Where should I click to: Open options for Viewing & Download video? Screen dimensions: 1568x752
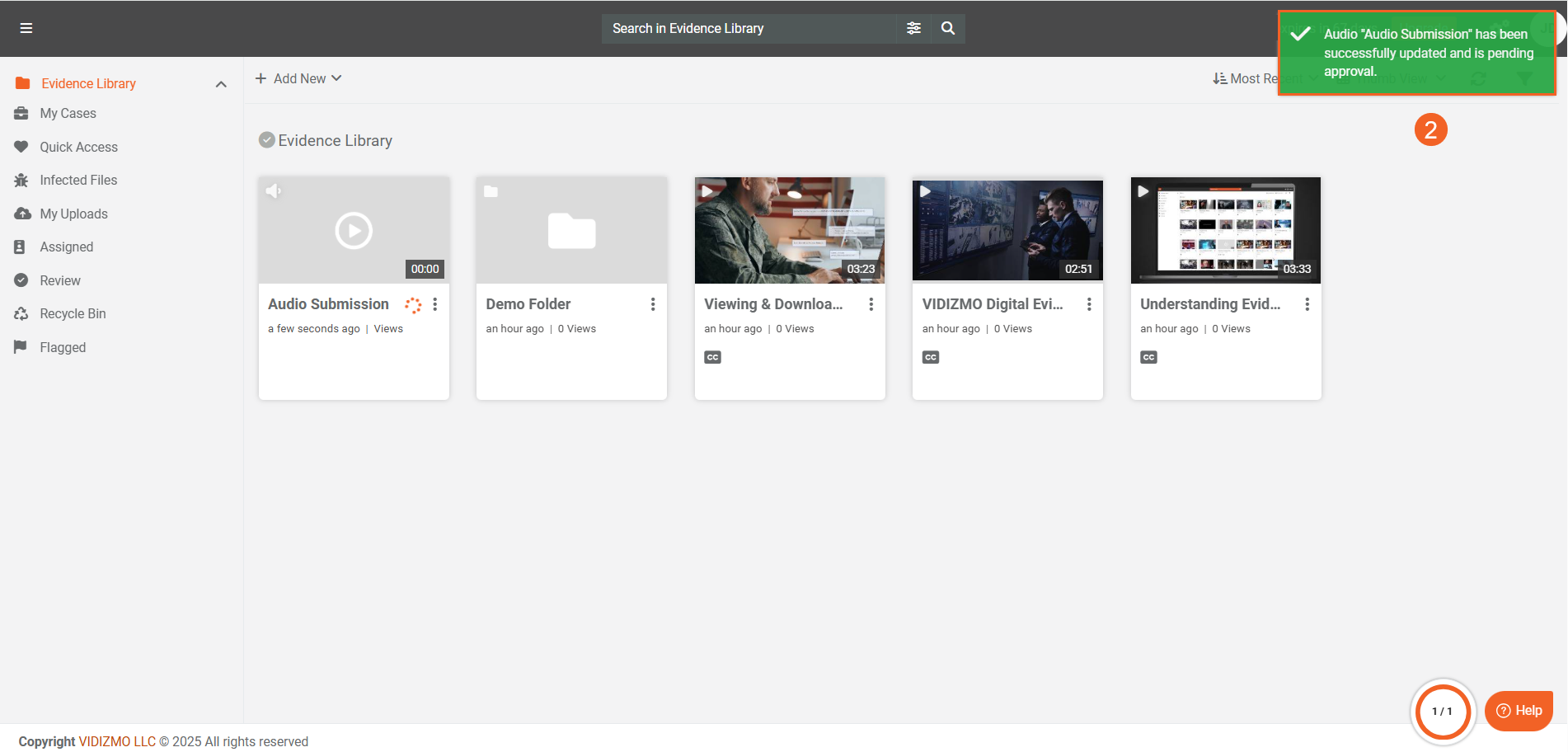[871, 304]
